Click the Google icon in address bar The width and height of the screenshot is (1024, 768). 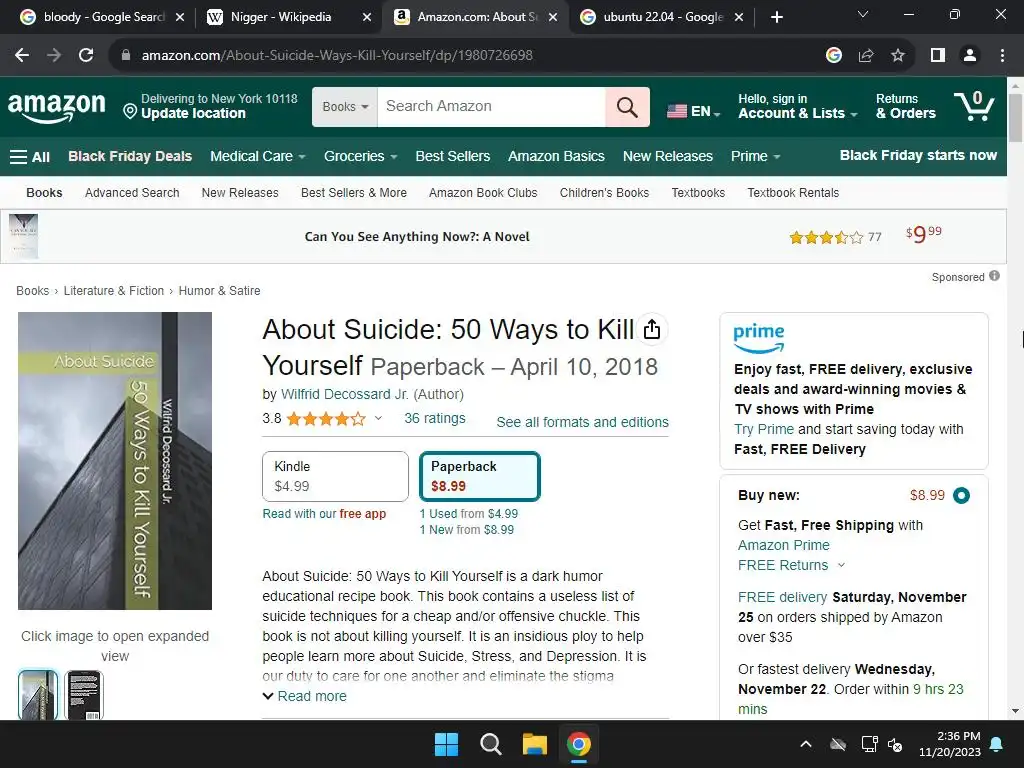tap(834, 56)
